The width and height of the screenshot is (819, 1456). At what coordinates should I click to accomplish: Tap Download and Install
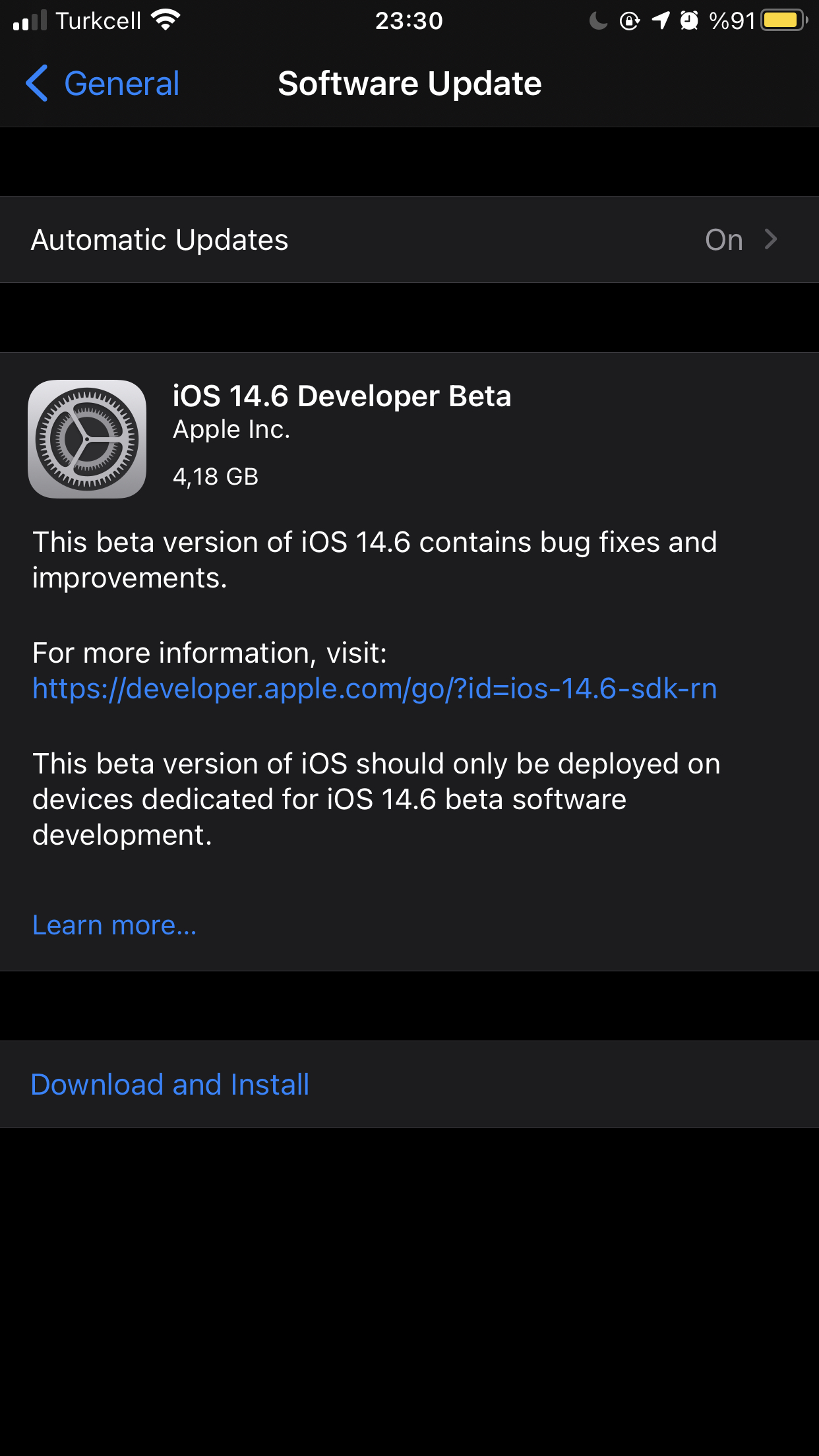click(x=170, y=1085)
